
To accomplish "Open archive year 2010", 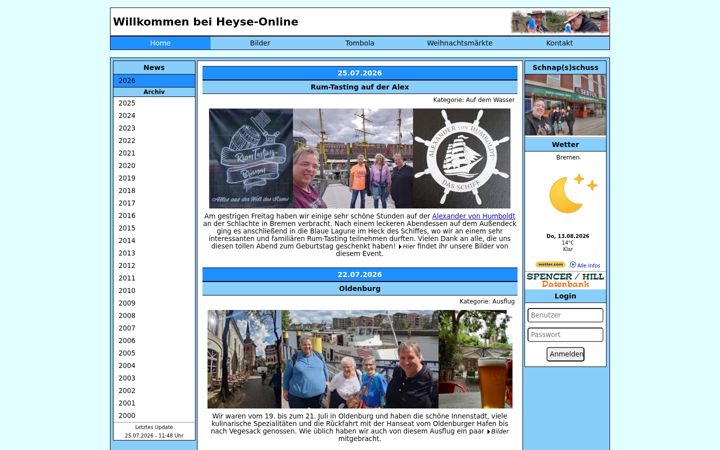I will pyautogui.click(x=154, y=290).
